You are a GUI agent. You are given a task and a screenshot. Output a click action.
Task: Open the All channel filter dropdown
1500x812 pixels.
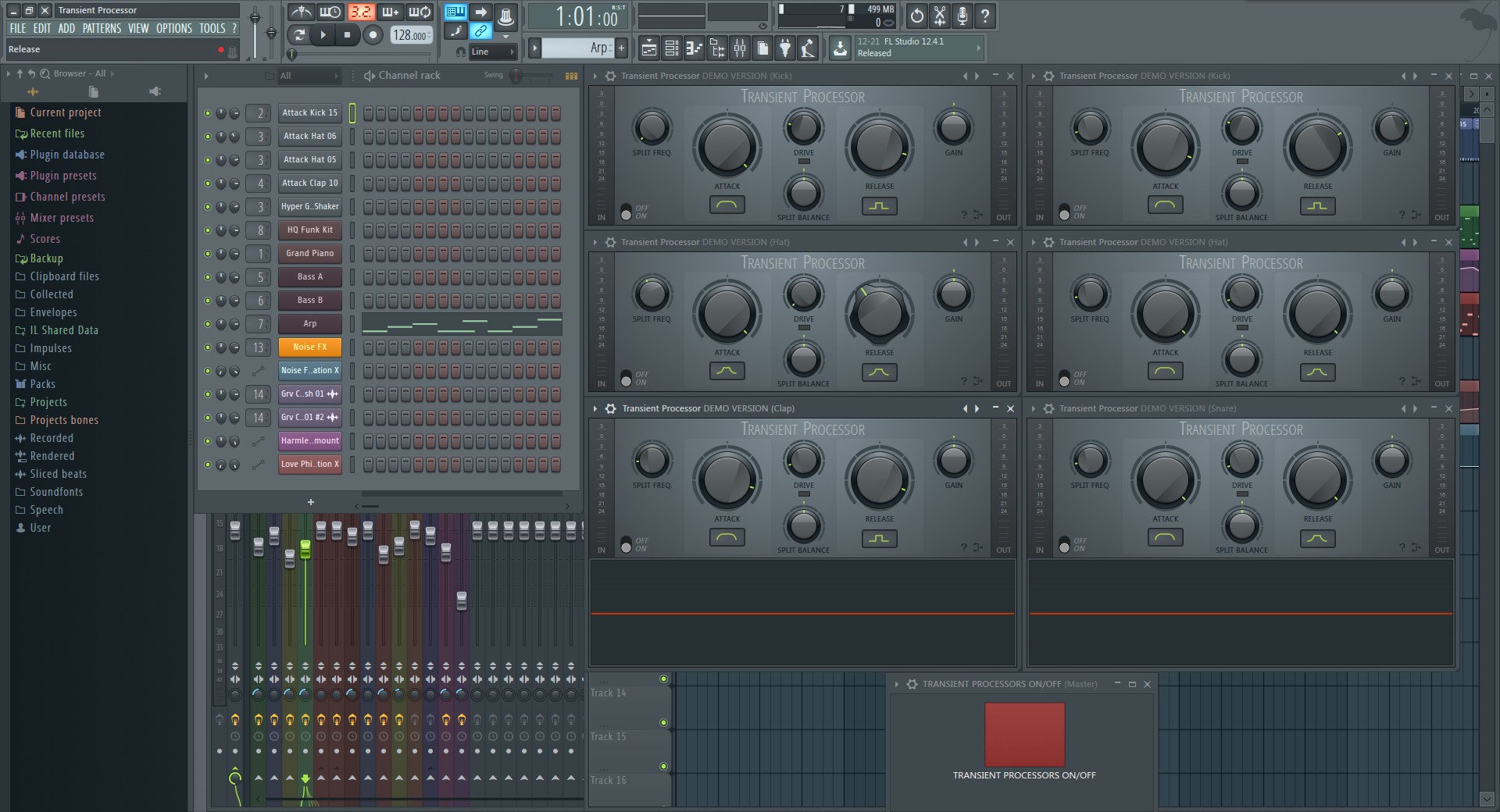pos(309,76)
